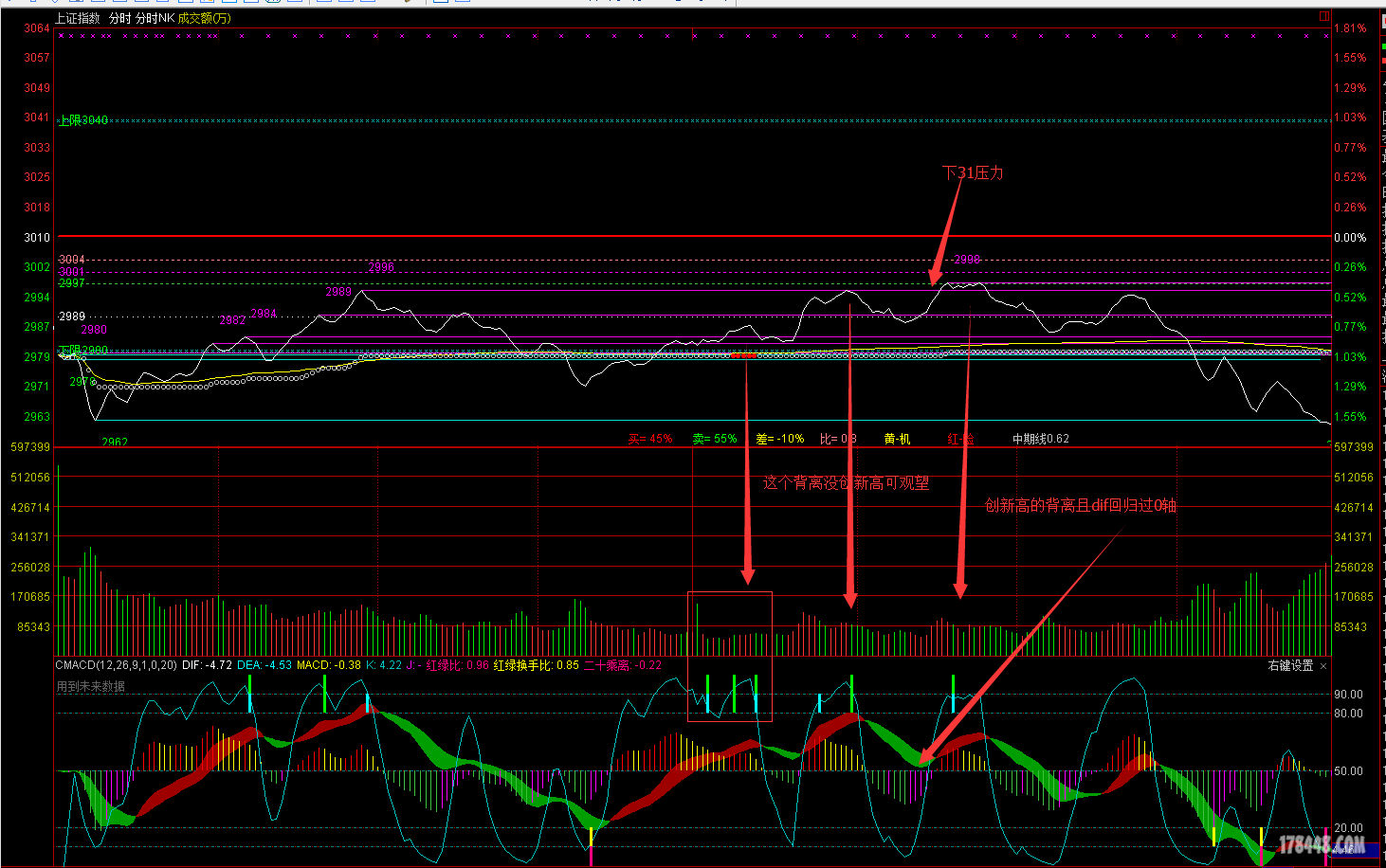Click the 2989 dotted level label
This screenshot has width=1386, height=868.
[72, 316]
